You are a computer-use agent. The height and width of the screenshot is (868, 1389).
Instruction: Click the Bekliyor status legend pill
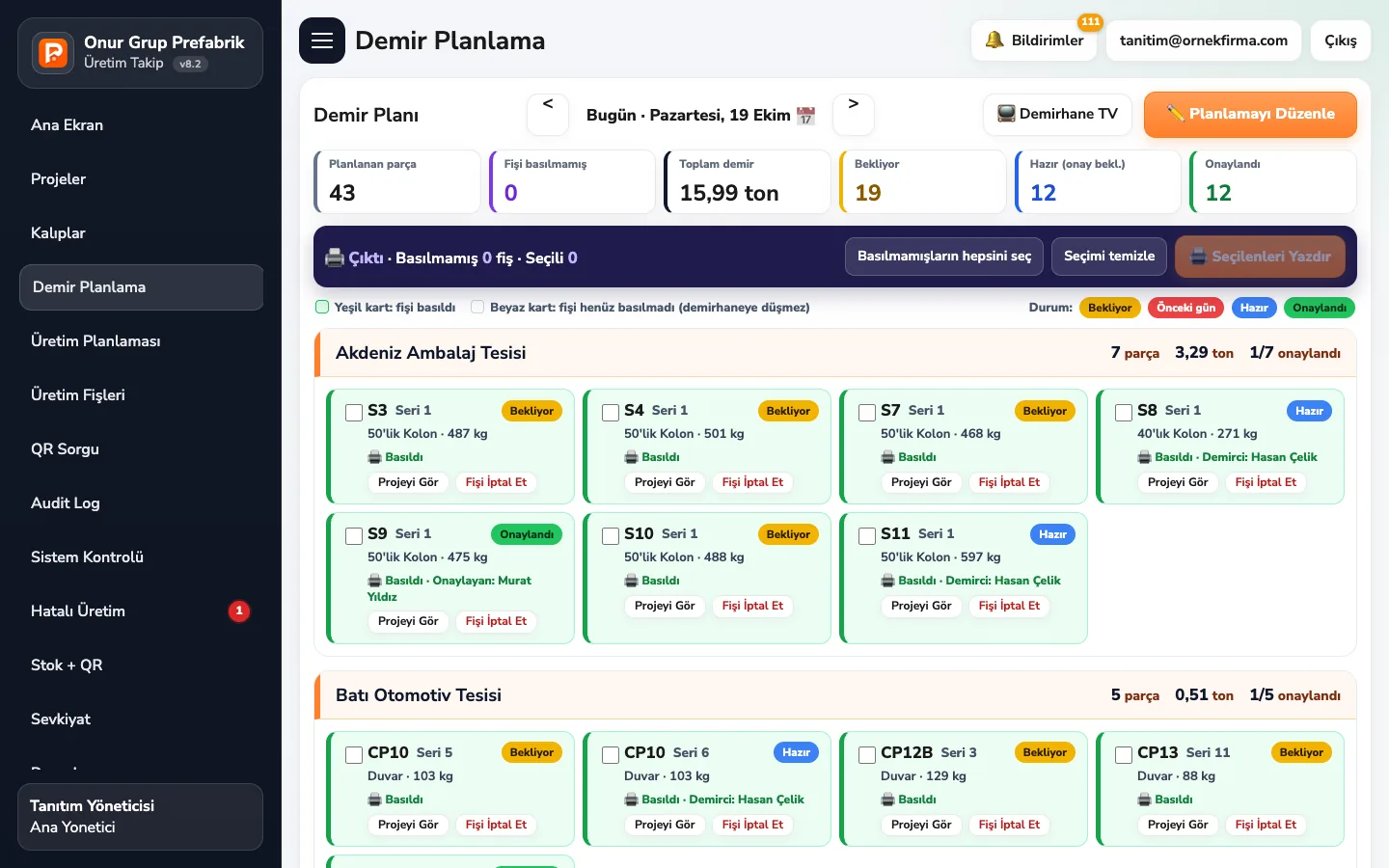(1110, 308)
